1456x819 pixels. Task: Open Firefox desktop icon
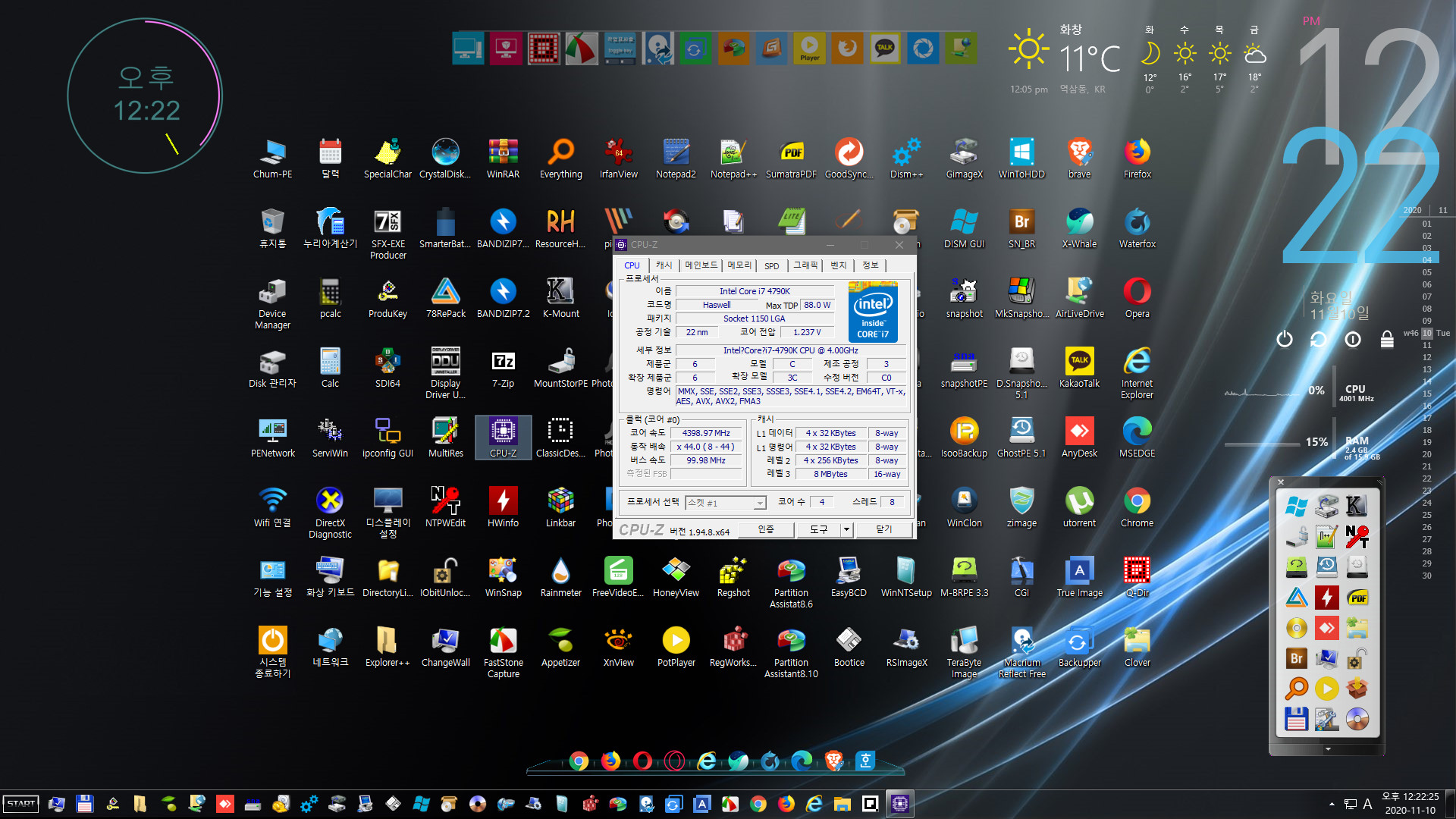[x=1137, y=158]
